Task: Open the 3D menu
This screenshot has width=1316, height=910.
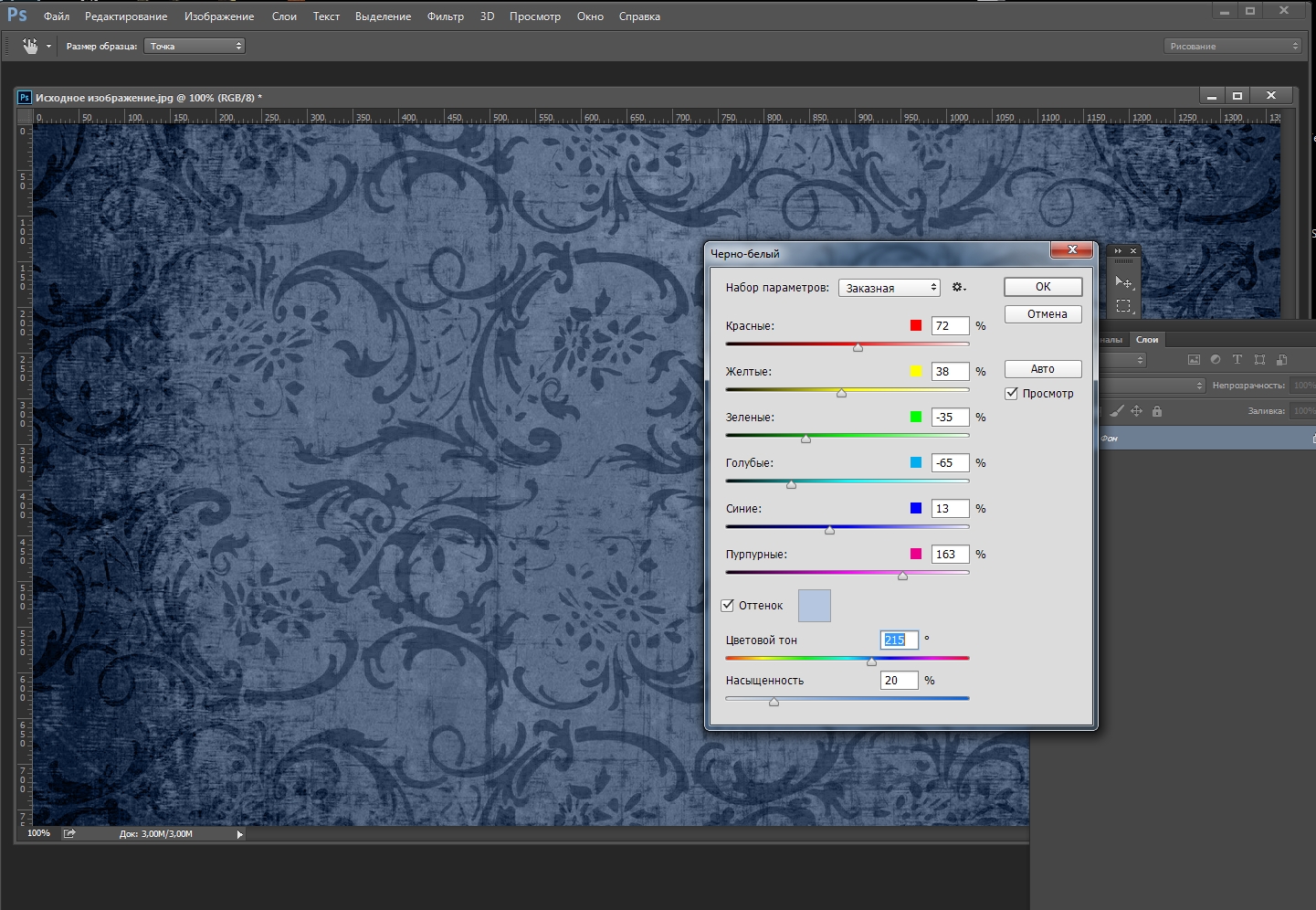Action: coord(487,16)
